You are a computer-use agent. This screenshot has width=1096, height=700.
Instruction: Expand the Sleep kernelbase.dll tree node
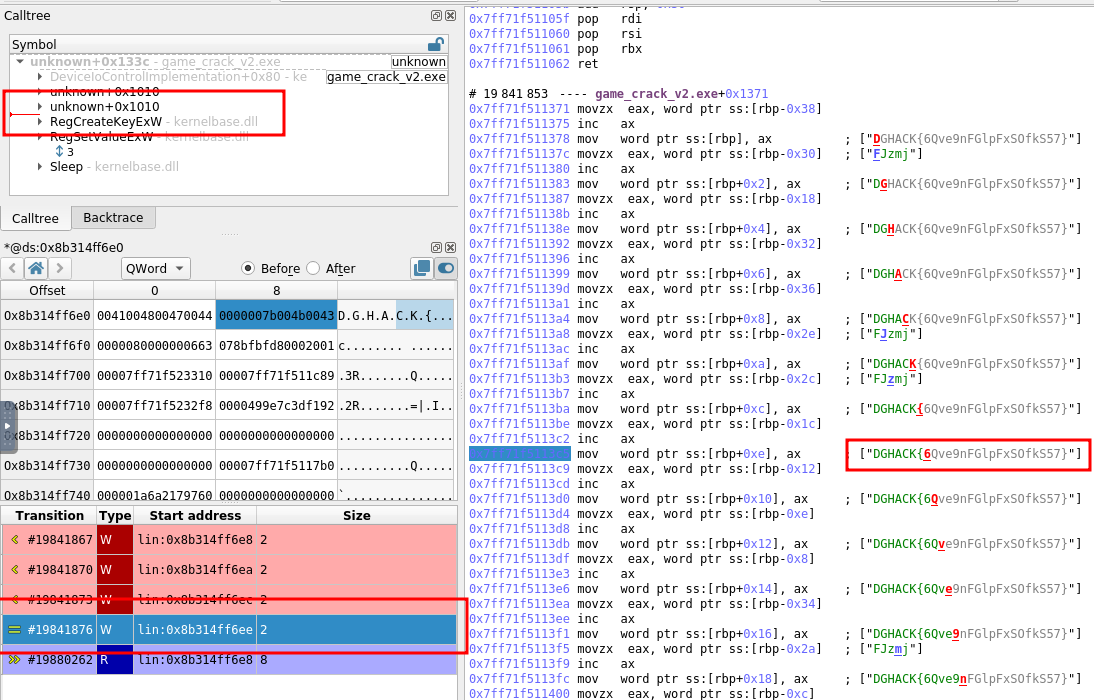point(40,167)
